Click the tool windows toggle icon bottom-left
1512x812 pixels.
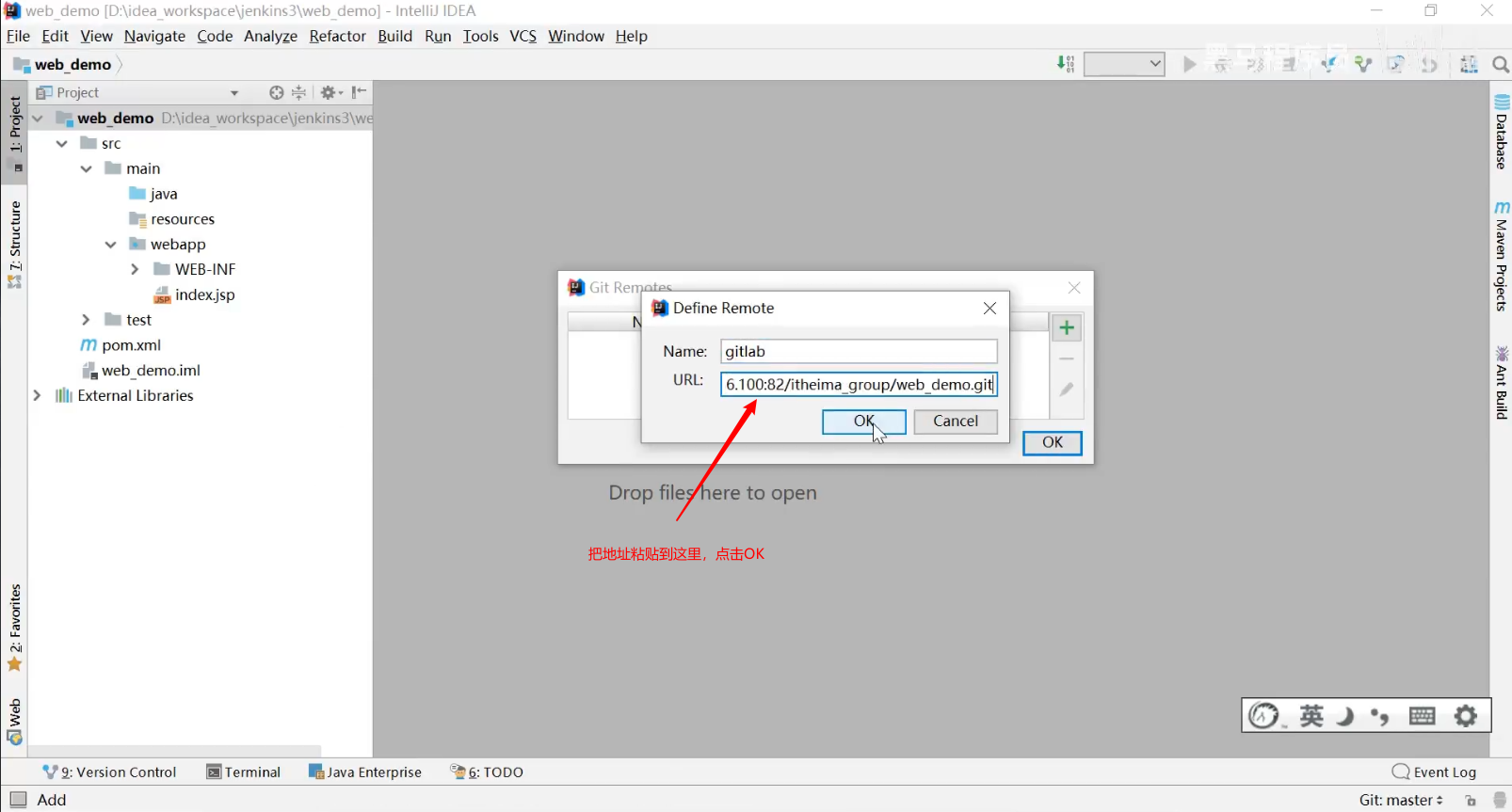[x=18, y=800]
